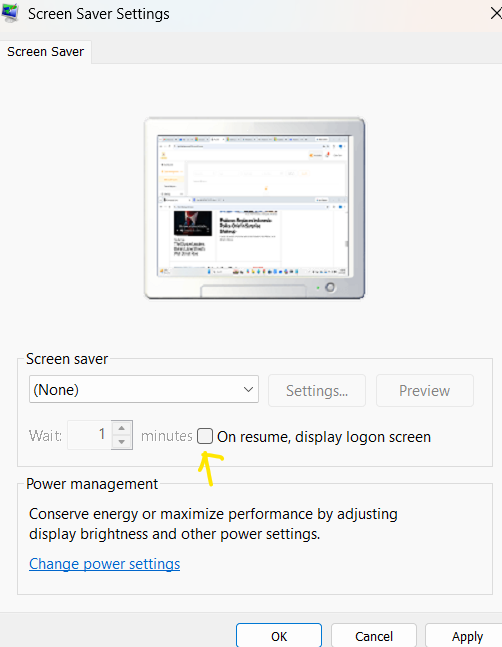
Task: Click the Preview button
Action: 424,390
